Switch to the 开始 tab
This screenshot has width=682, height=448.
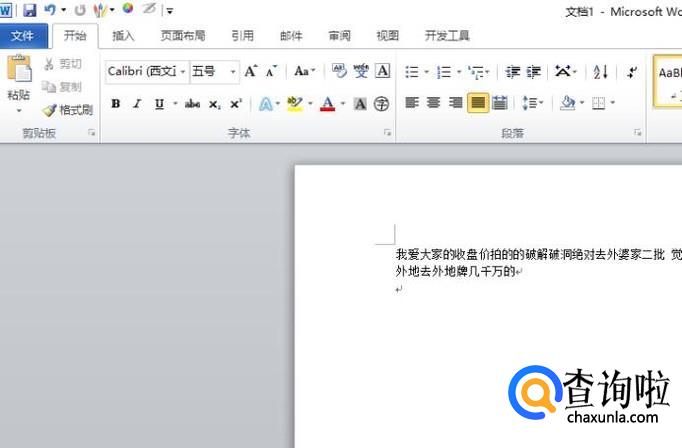(x=75, y=36)
